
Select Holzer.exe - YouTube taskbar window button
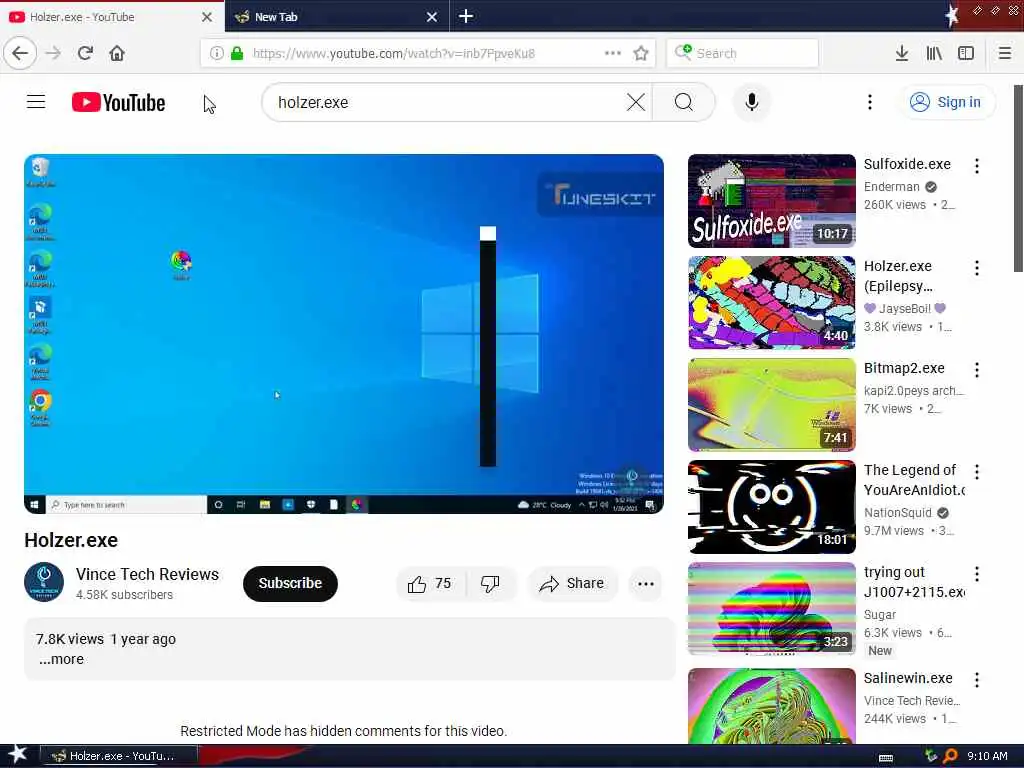(119, 756)
